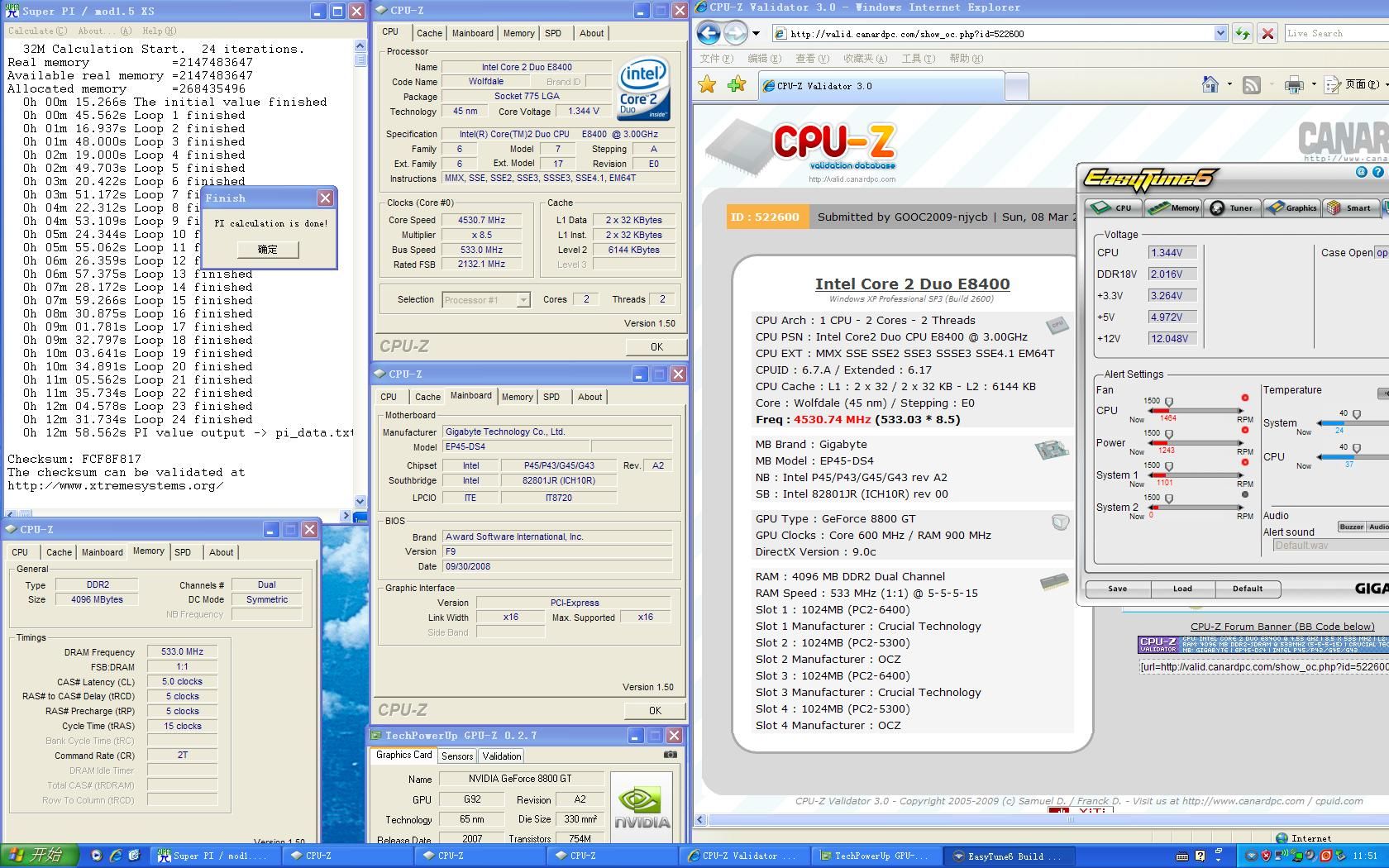
Task: Click the IE Stop loading red X icon
Action: 1267,33
